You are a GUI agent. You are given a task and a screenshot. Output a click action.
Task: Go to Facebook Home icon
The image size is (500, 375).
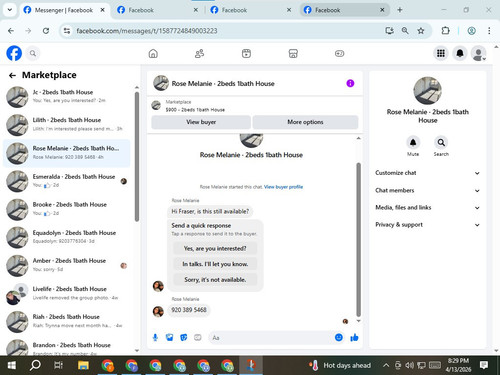pyautogui.click(x=153, y=53)
